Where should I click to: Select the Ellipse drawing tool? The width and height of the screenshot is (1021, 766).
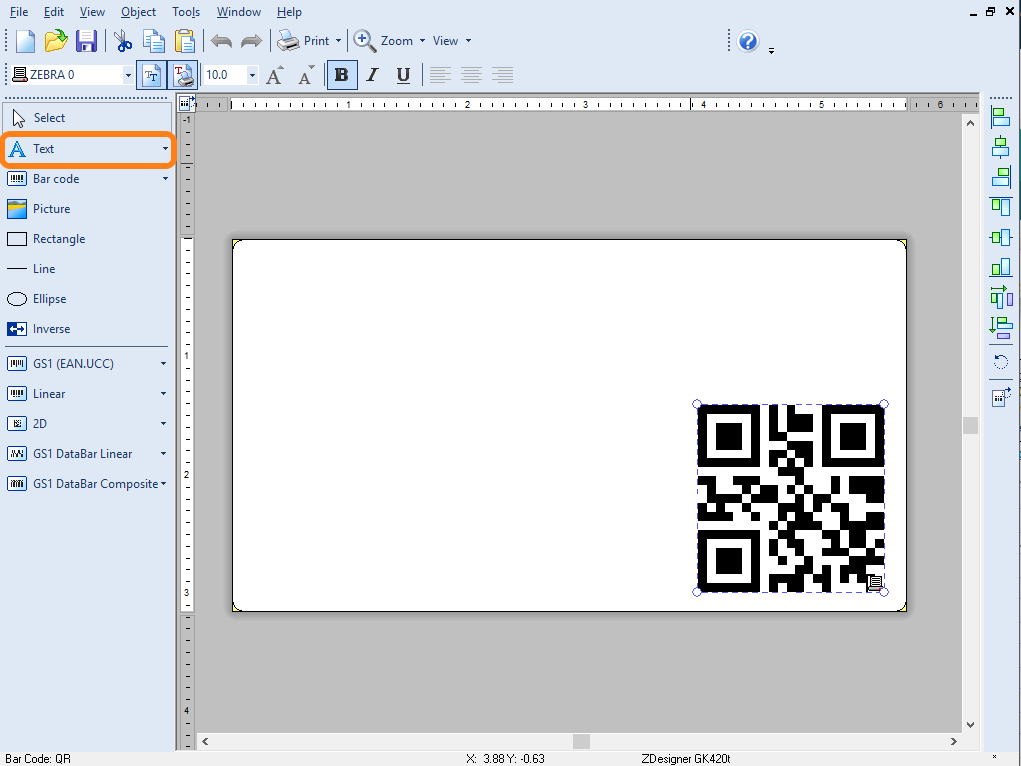tap(49, 299)
